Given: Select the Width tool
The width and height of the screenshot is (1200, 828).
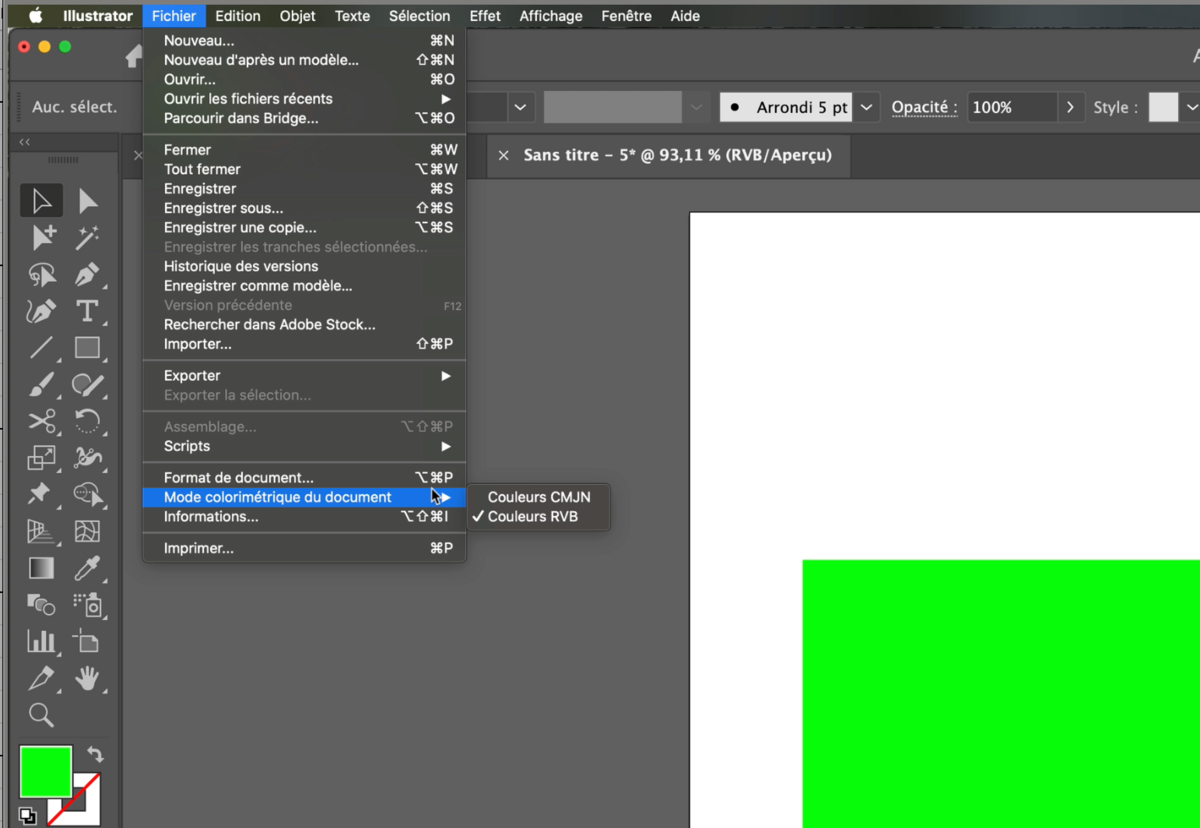Looking at the screenshot, I should click(x=88, y=458).
